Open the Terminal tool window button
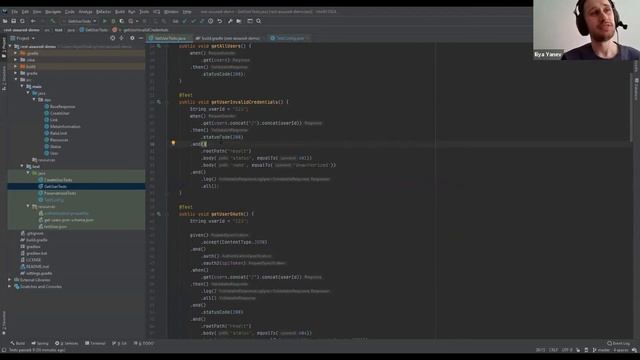 point(95,343)
